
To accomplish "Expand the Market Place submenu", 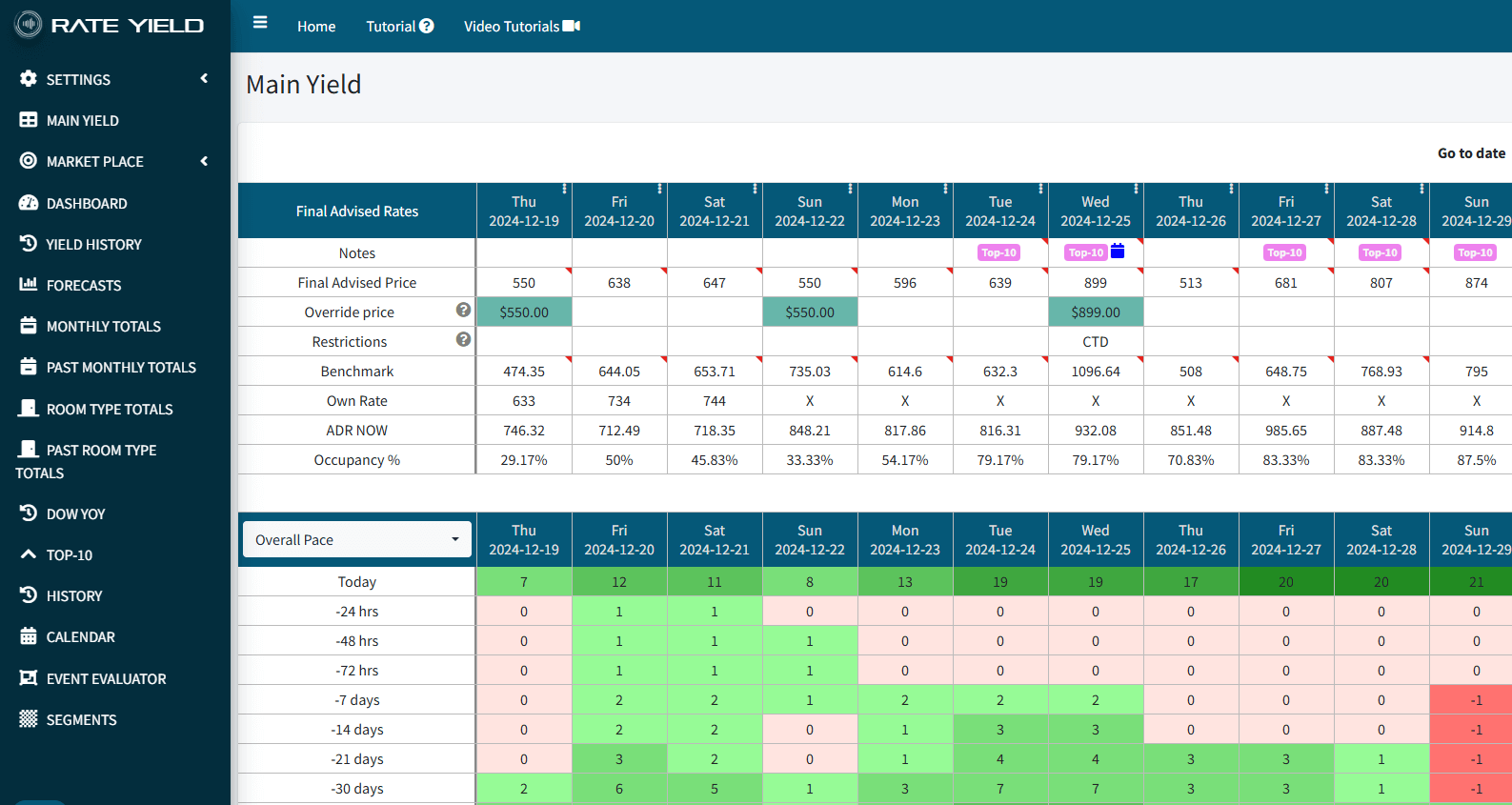I will 204,162.
